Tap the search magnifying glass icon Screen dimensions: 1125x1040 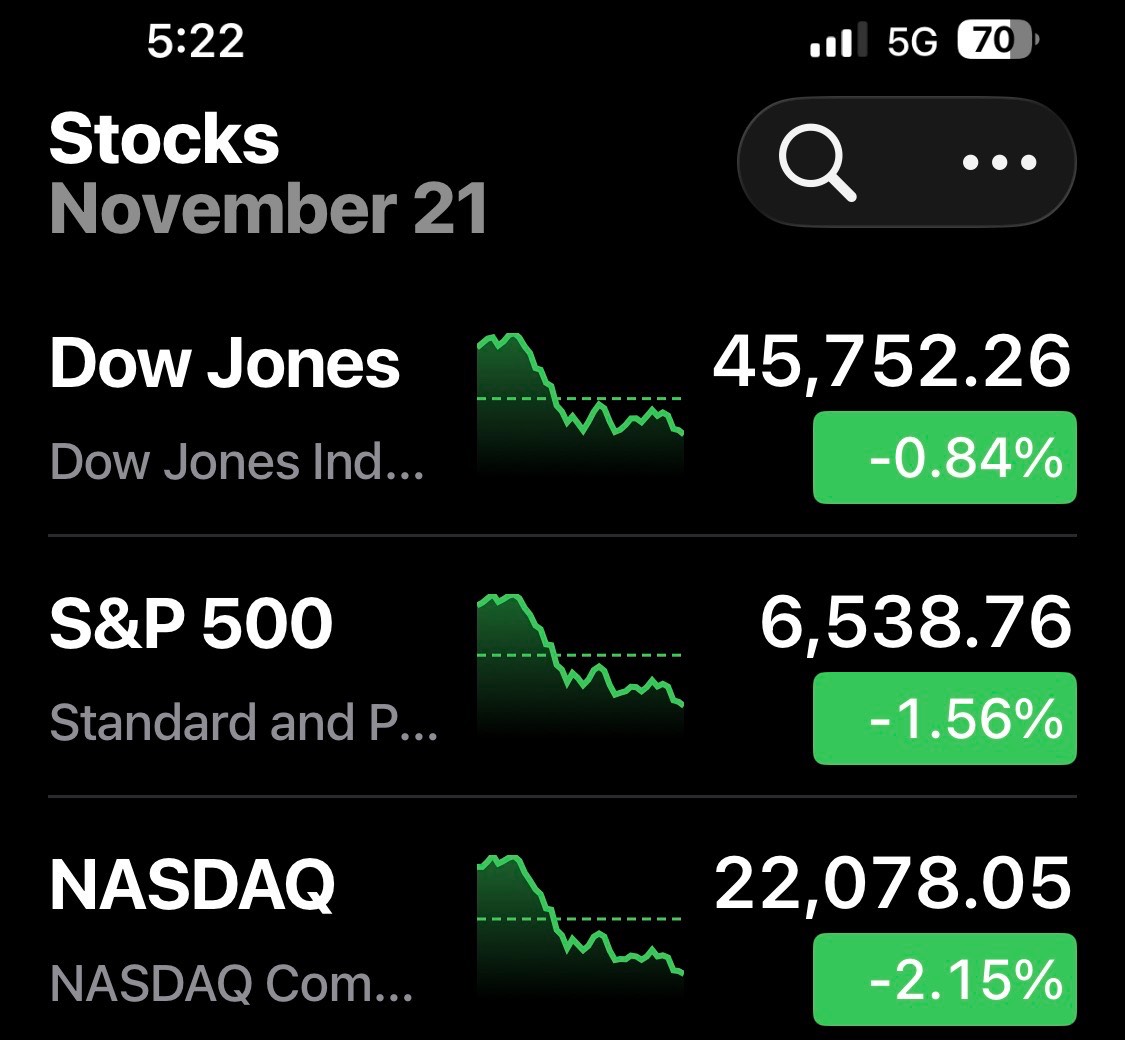[x=817, y=164]
